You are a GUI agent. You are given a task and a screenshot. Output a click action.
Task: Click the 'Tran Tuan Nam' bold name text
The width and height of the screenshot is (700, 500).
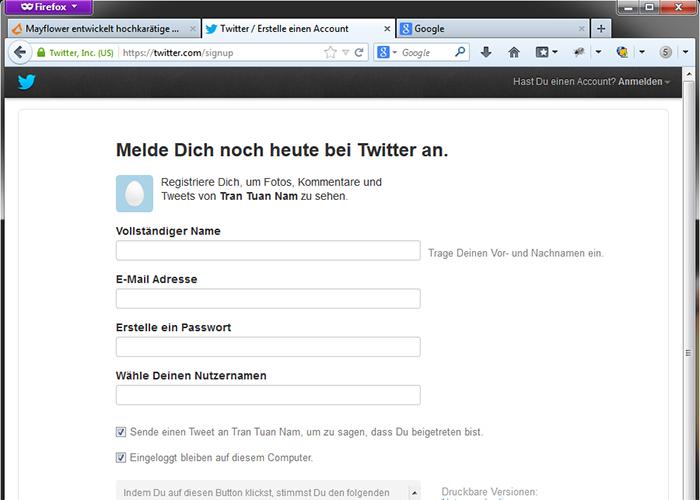259,196
